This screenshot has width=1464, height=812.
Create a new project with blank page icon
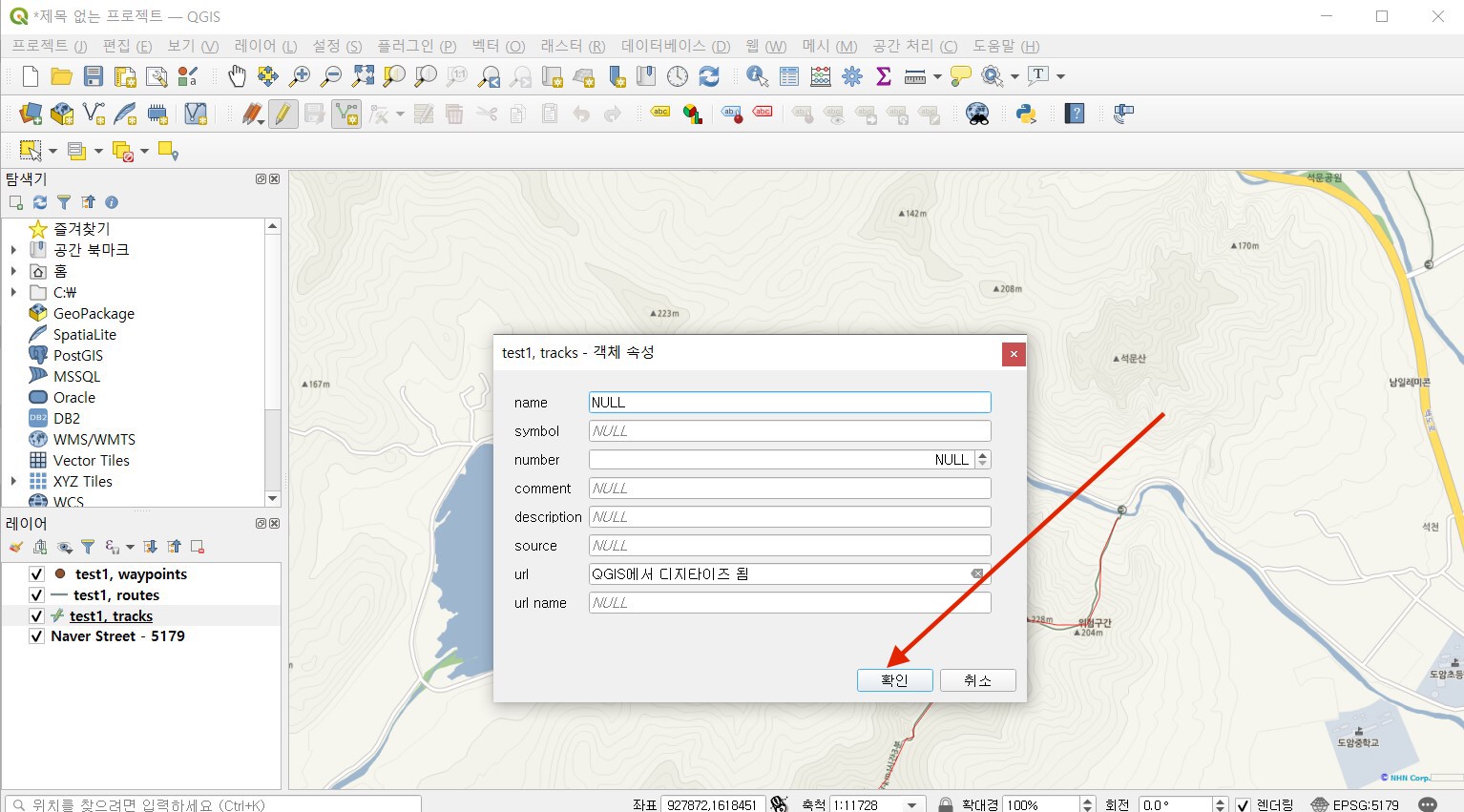pos(31,76)
